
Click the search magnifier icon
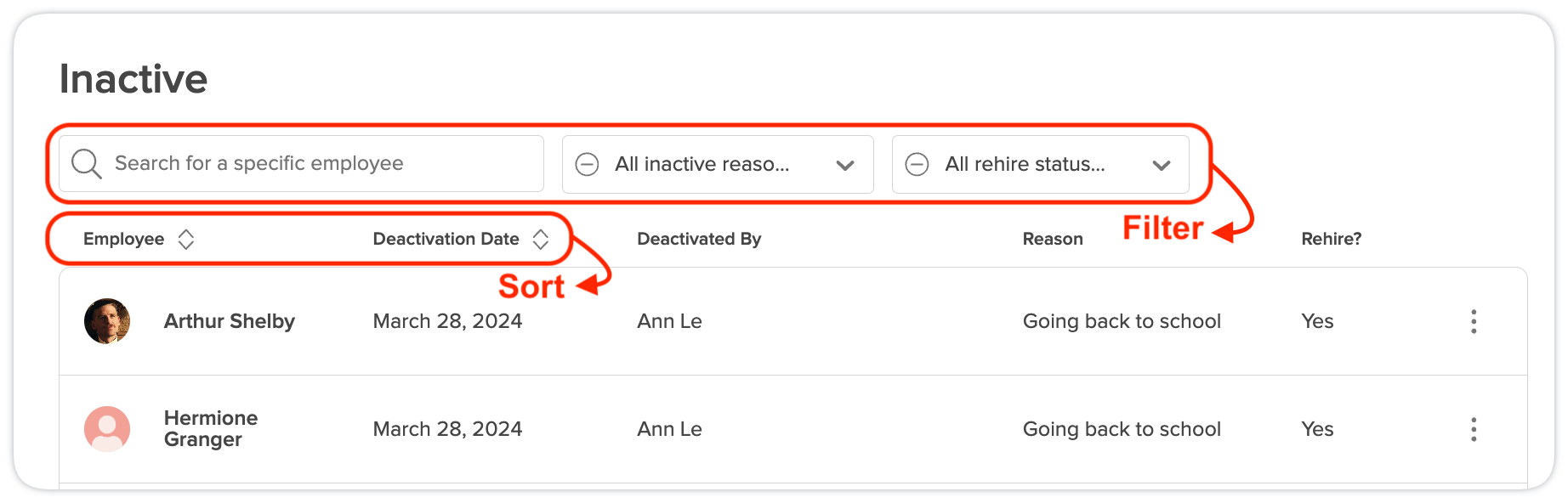coord(86,163)
